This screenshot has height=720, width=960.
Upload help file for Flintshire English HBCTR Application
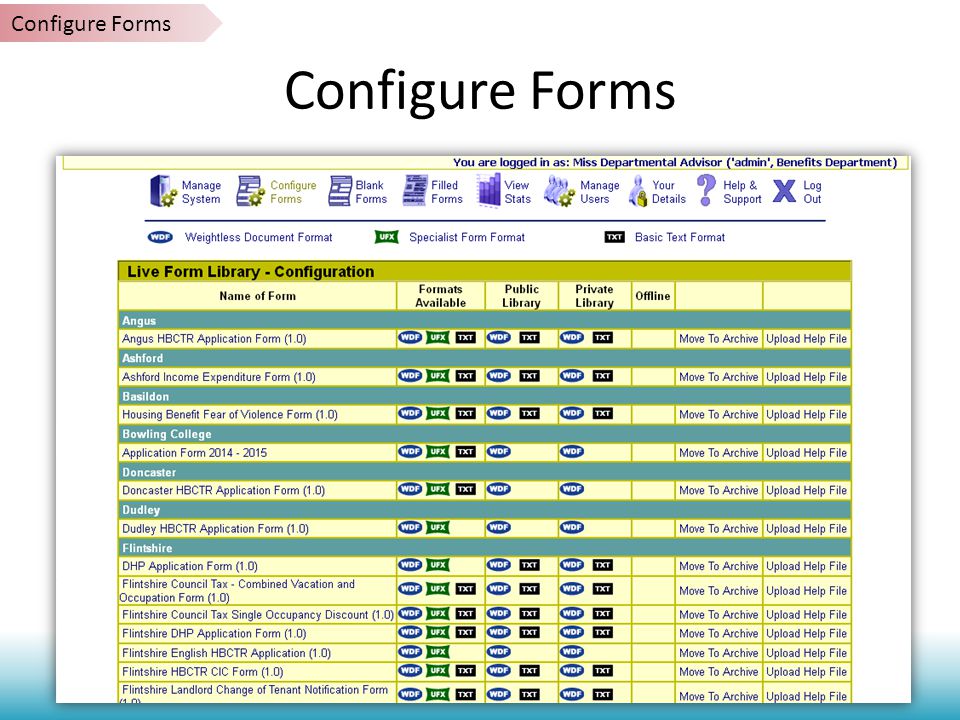pos(806,653)
